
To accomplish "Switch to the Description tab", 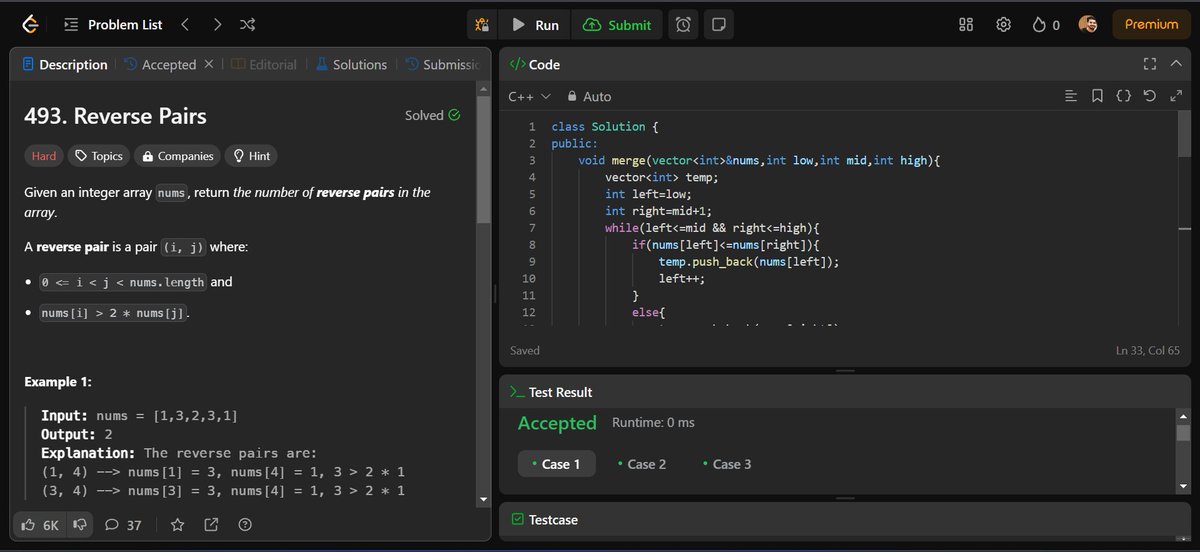I will tap(64, 64).
